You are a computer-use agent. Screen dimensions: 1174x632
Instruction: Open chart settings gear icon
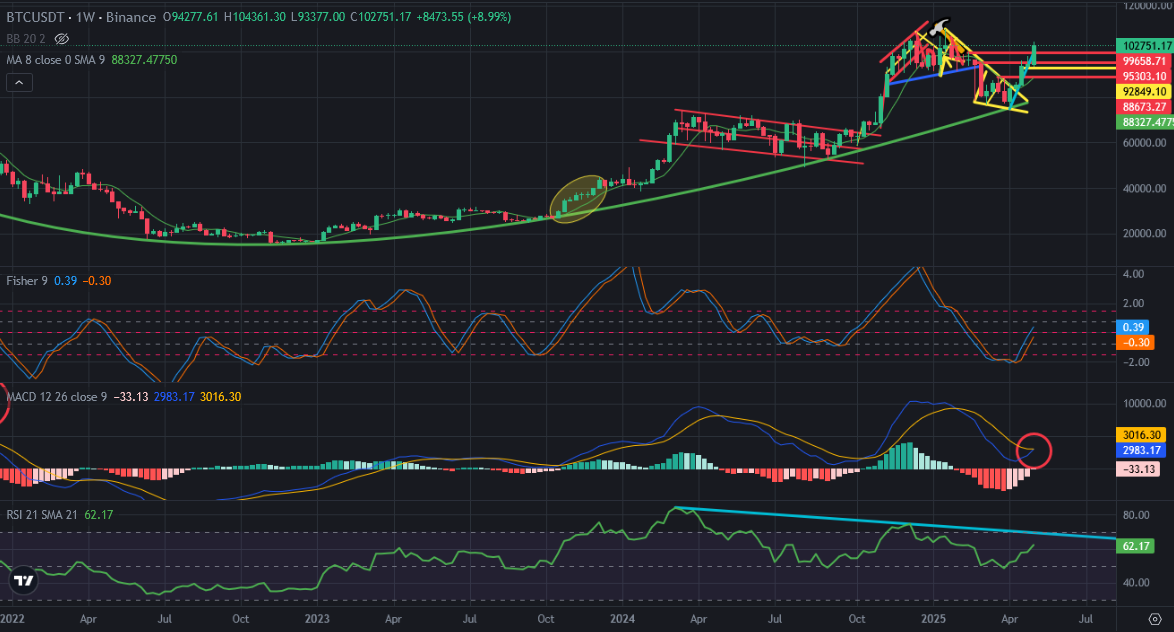pos(1155,619)
